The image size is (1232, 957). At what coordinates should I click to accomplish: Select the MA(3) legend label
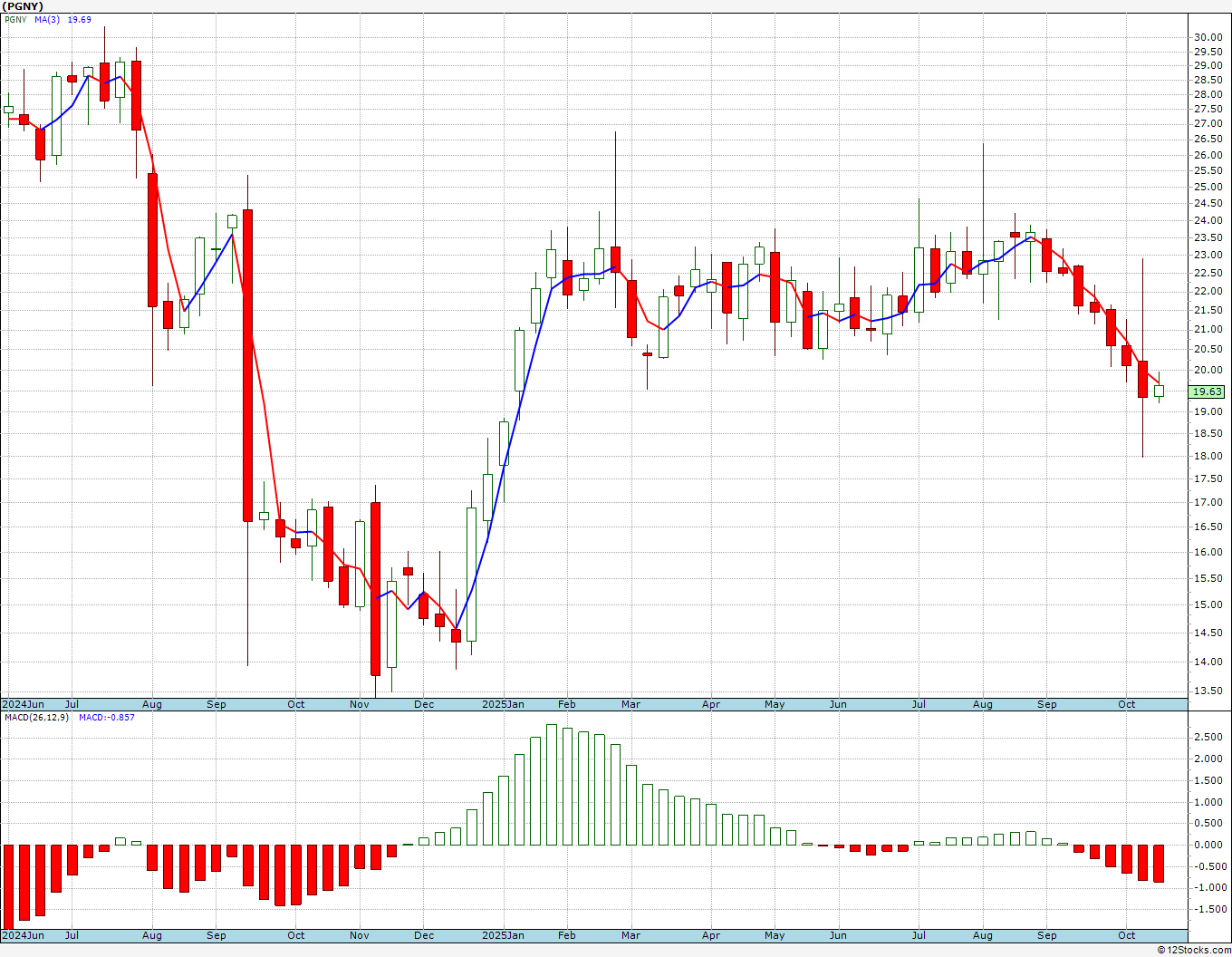[47, 20]
